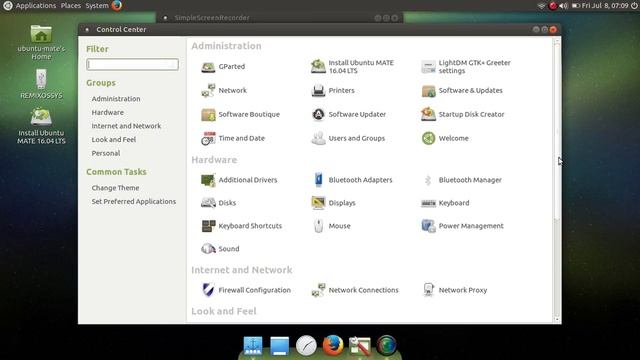Image resolution: width=640 pixels, height=360 pixels.
Task: Go to Personal group in sidebar
Action: coord(106,153)
